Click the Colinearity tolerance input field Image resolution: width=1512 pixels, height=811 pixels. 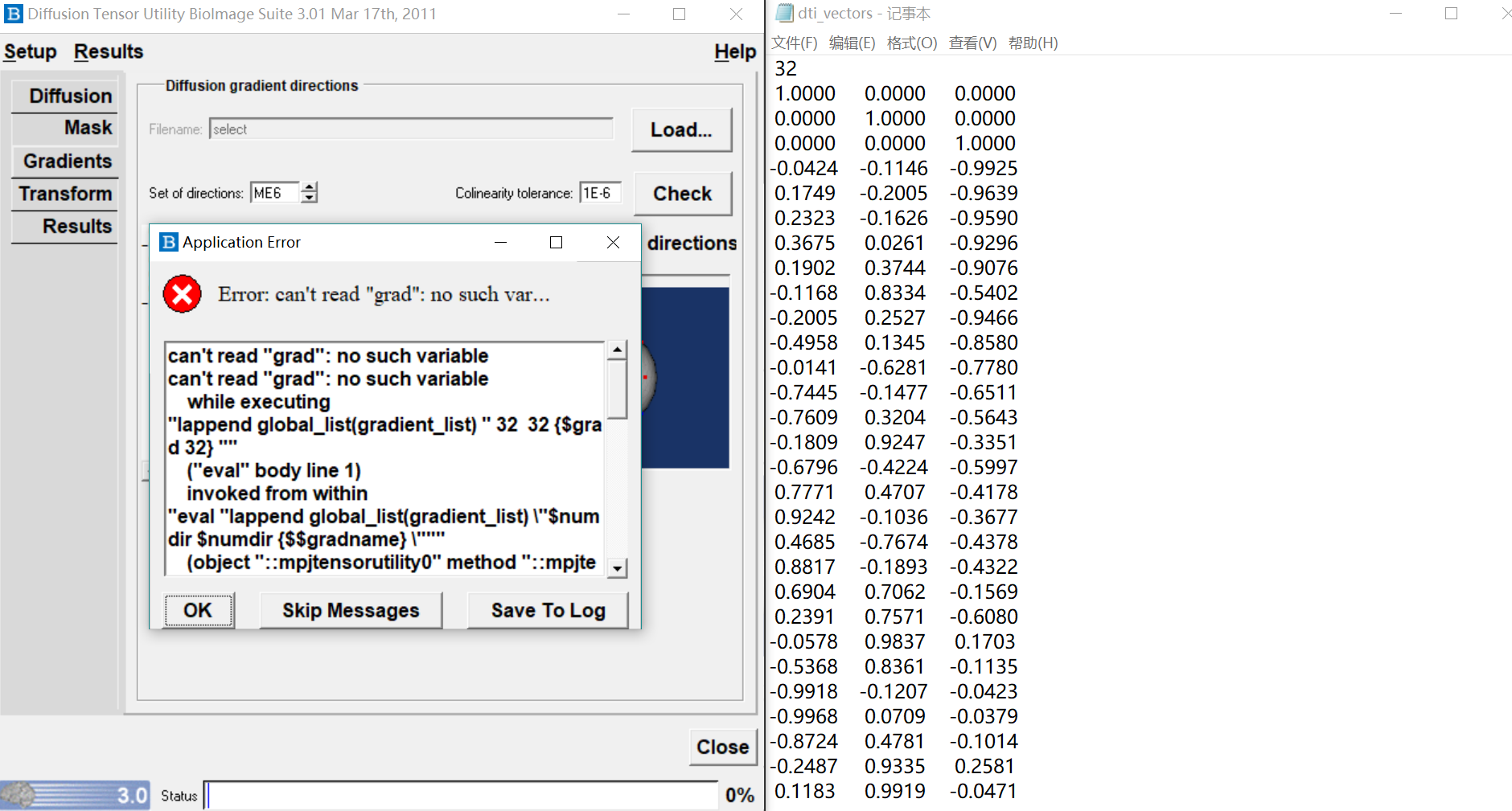coord(600,193)
